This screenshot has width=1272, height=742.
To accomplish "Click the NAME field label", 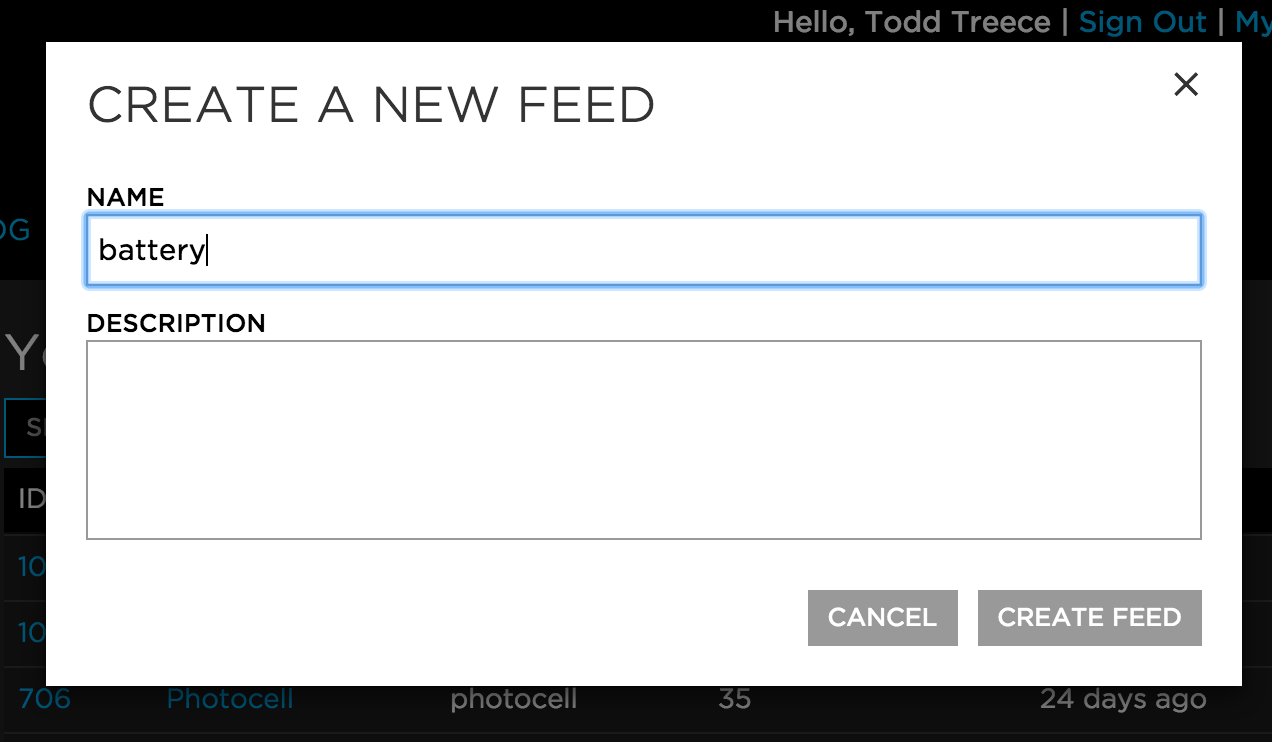I will coord(125,197).
